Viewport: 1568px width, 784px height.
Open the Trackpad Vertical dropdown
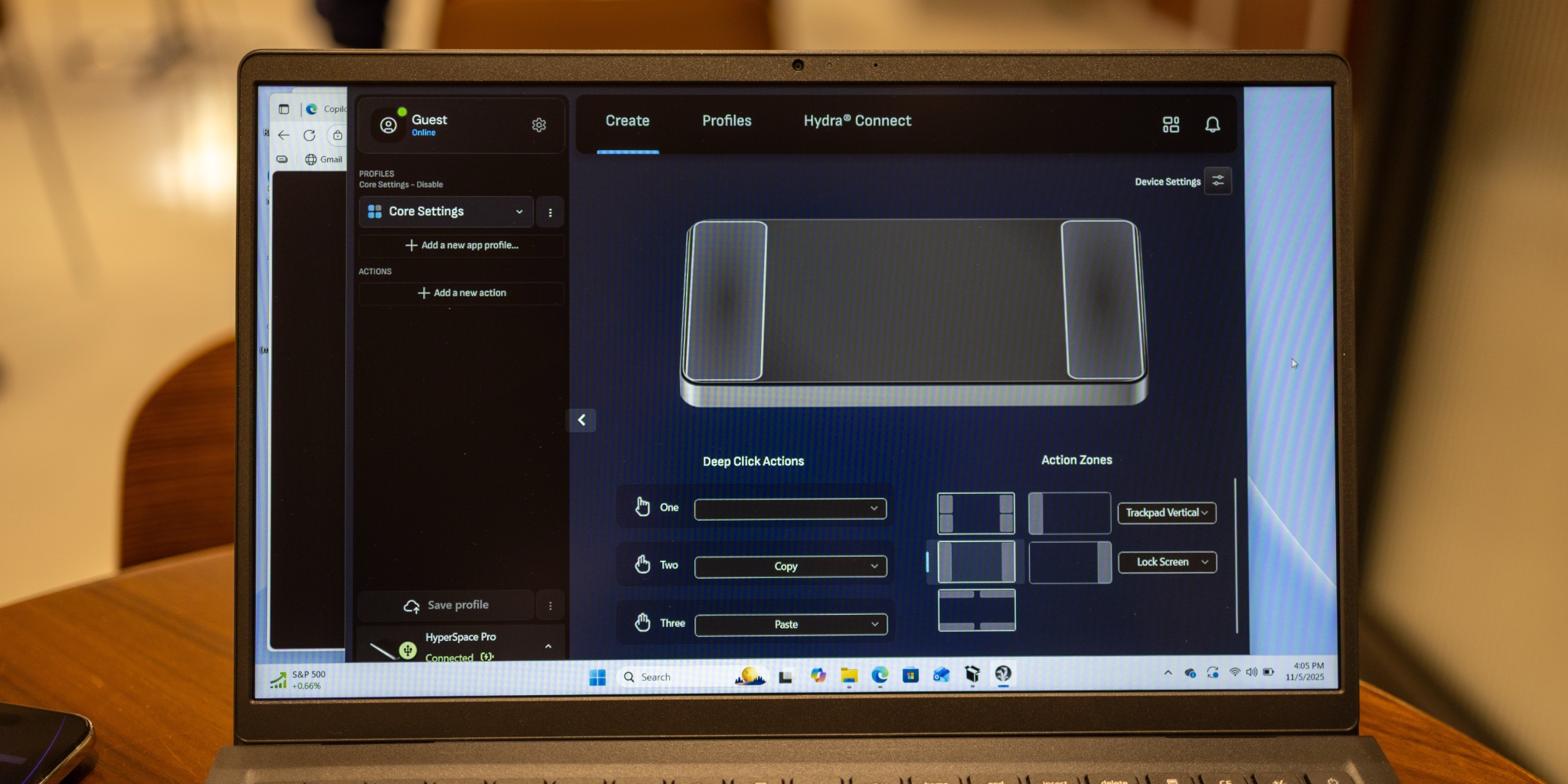click(1167, 512)
